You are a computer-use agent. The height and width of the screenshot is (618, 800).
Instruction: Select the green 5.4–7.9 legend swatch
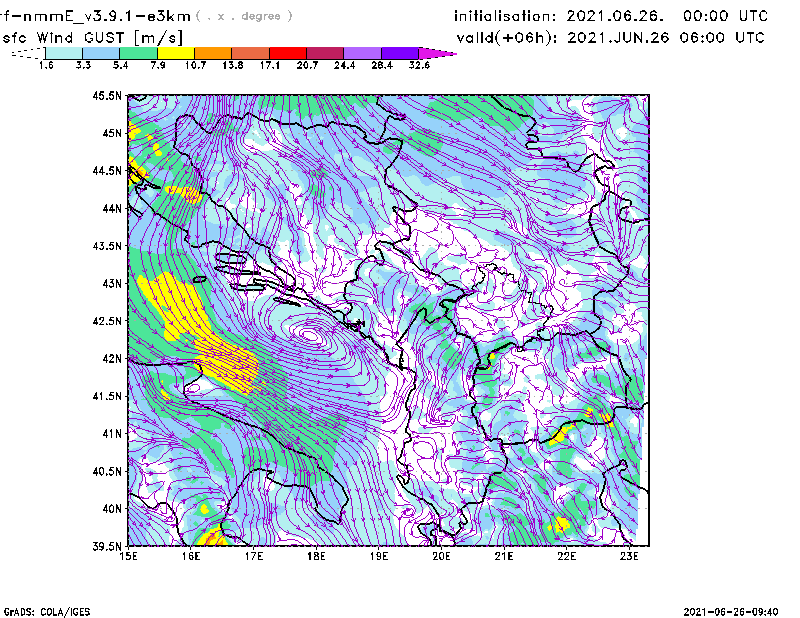coord(138,53)
